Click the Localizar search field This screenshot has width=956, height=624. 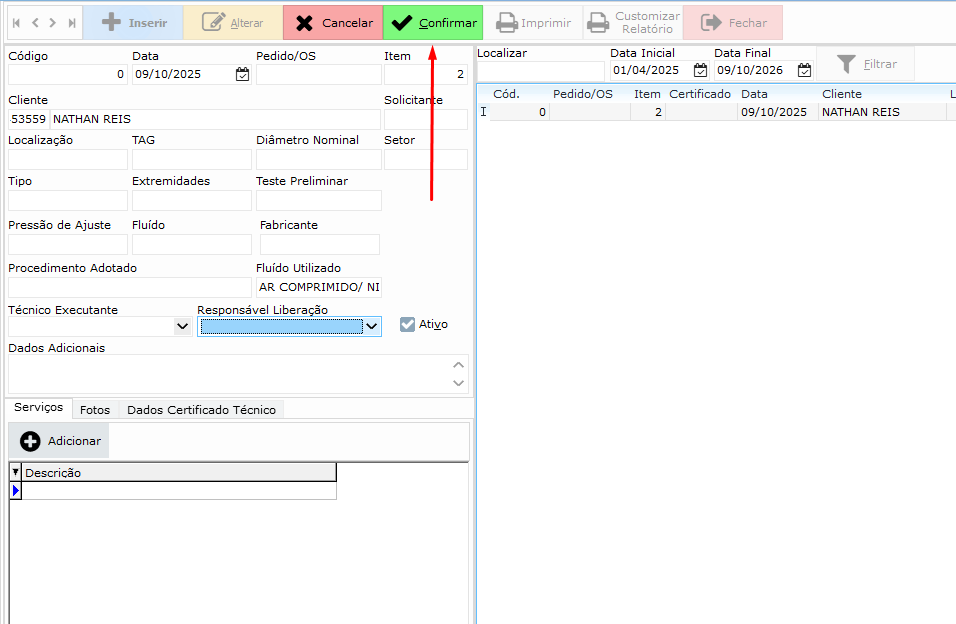pyautogui.click(x=540, y=71)
